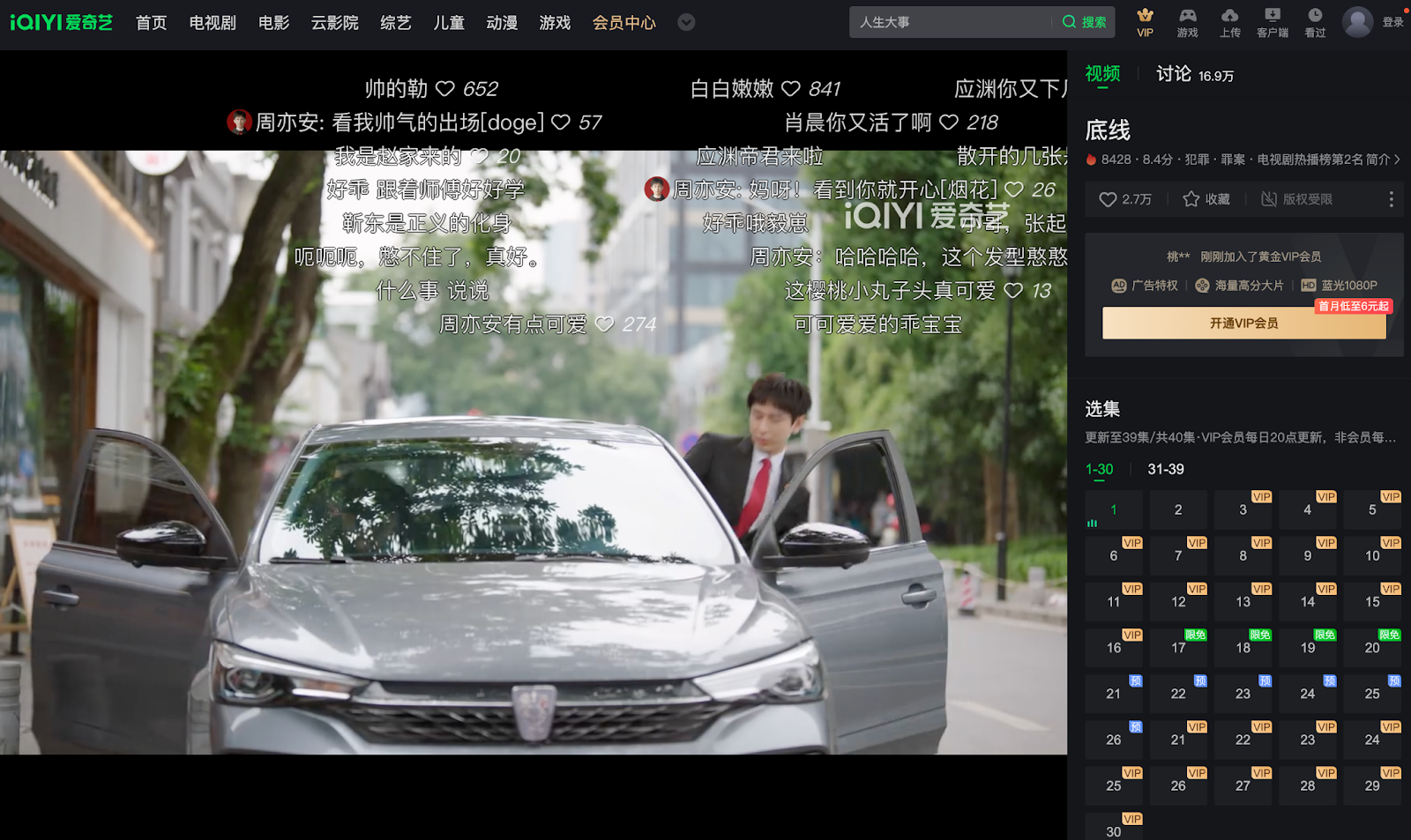The width and height of the screenshot is (1411, 840).
Task: Select the 31-39 episode range tab
Action: coord(1165,469)
